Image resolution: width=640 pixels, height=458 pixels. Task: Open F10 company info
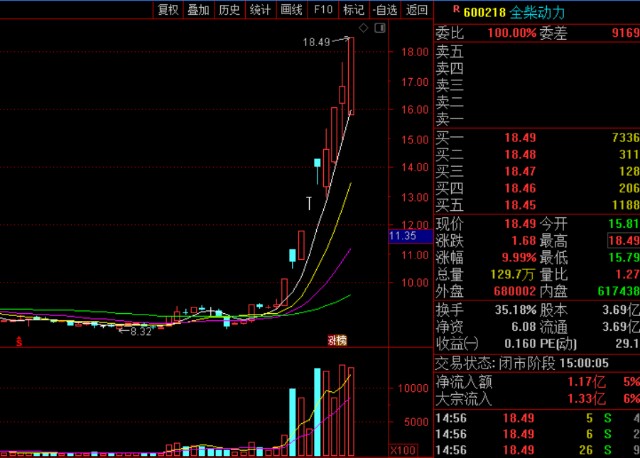click(323, 10)
